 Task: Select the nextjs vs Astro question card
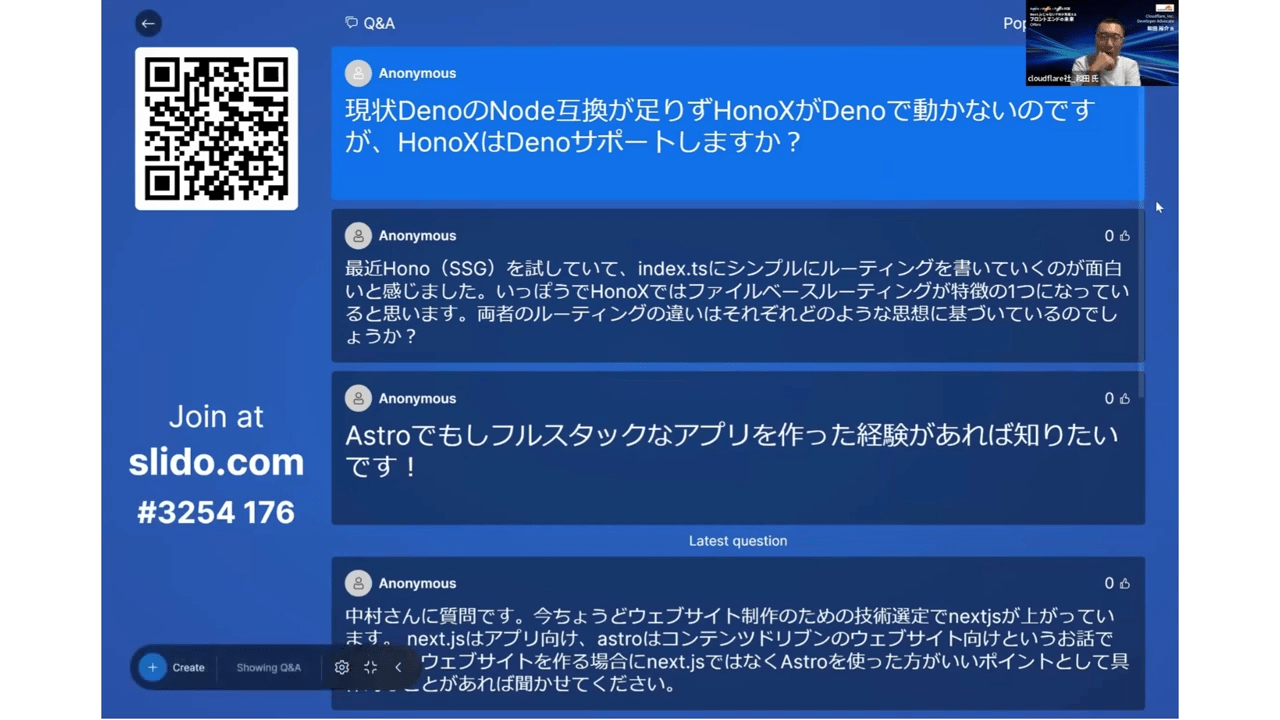pyautogui.click(x=738, y=634)
